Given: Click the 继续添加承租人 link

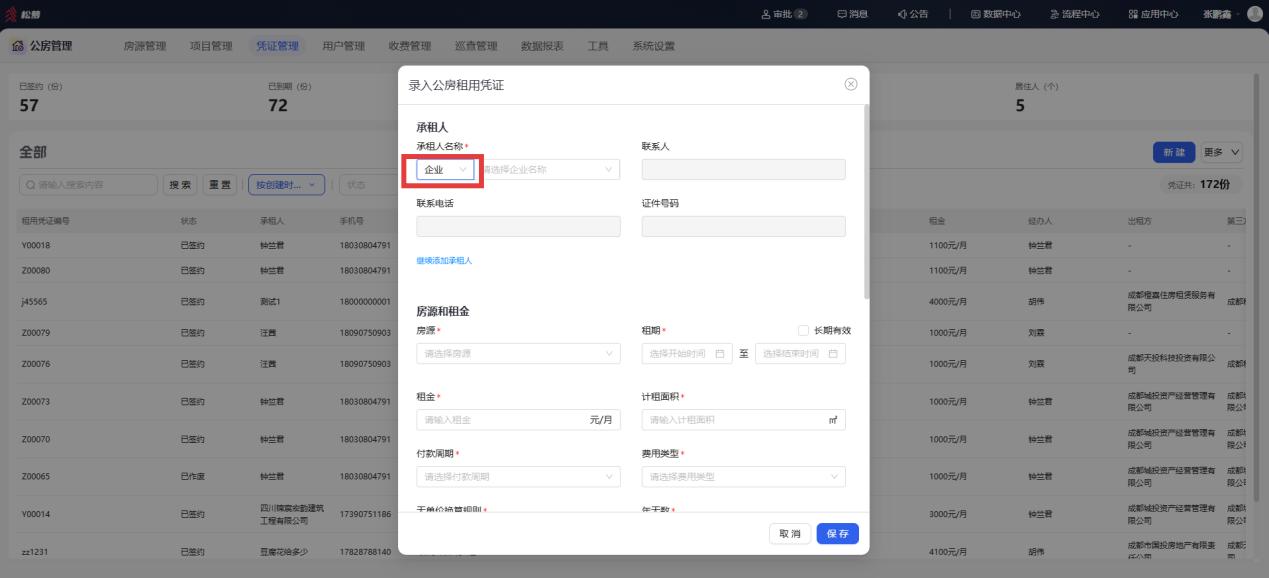Looking at the screenshot, I should click(x=444, y=261).
